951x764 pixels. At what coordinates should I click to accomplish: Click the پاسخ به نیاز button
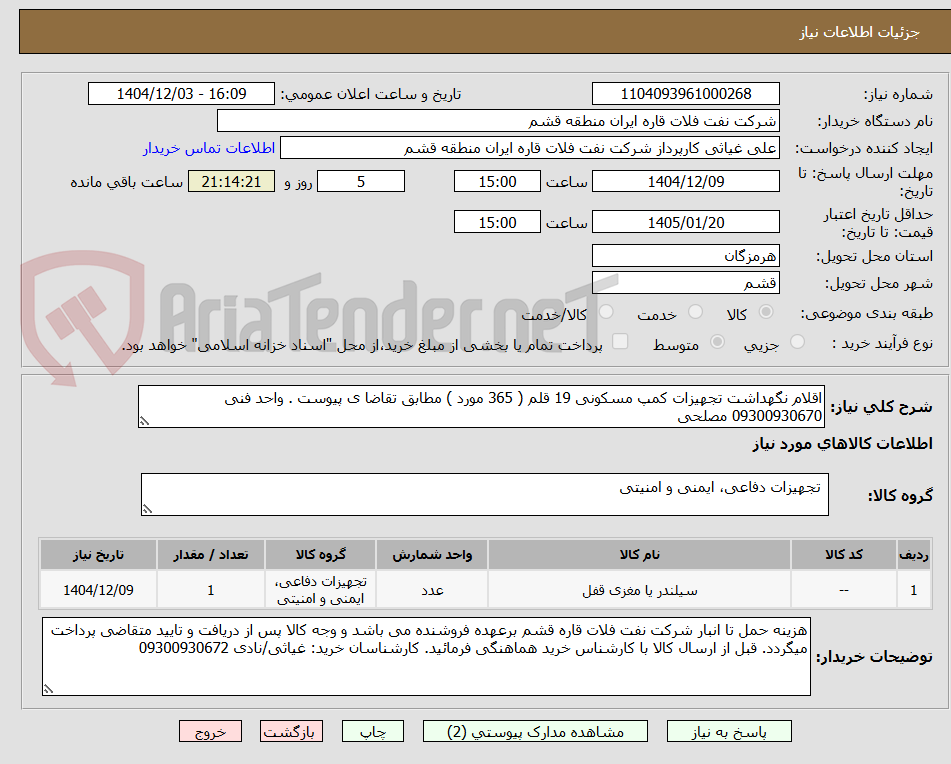point(729,731)
